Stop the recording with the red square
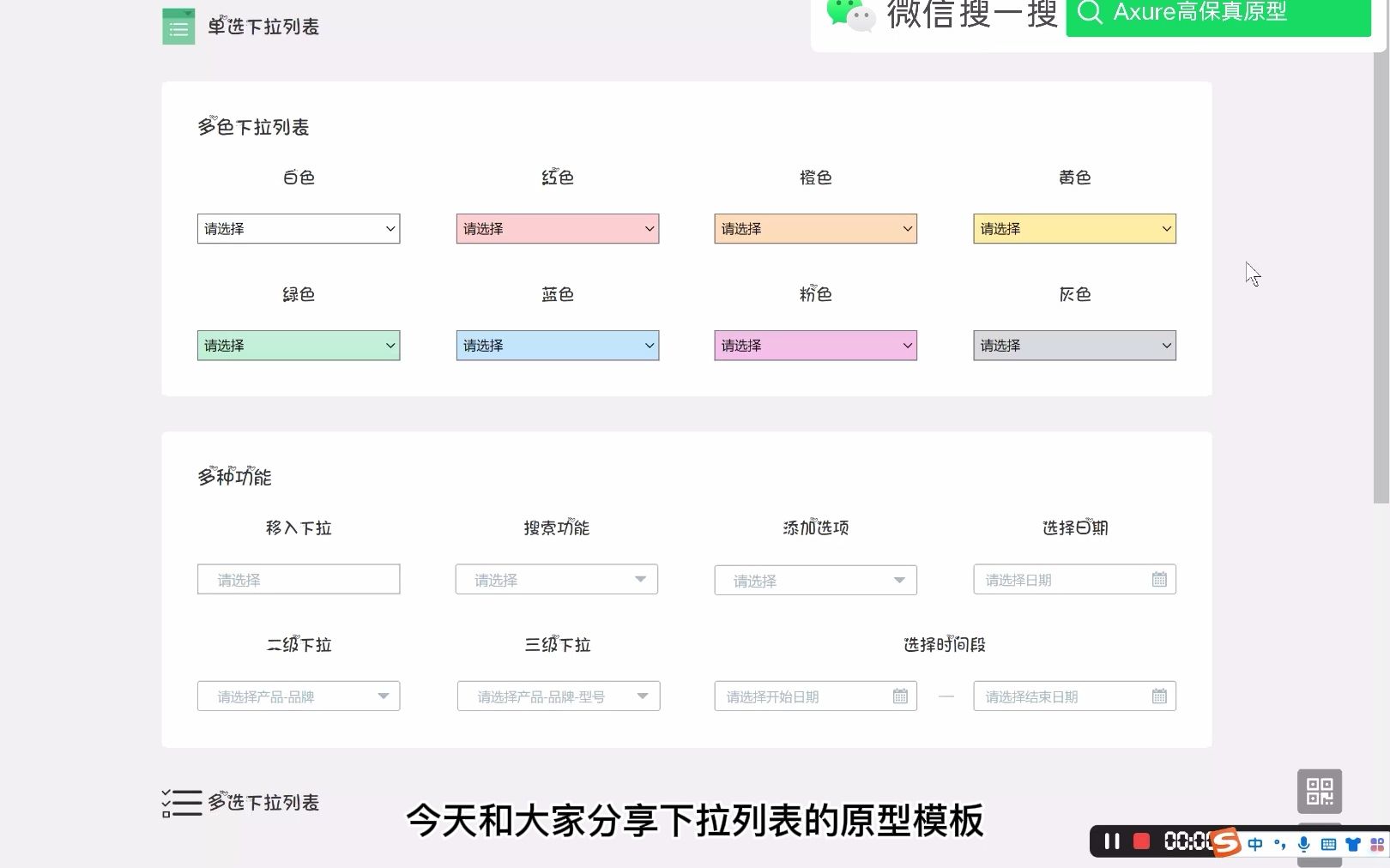The image size is (1390, 868). [1141, 841]
